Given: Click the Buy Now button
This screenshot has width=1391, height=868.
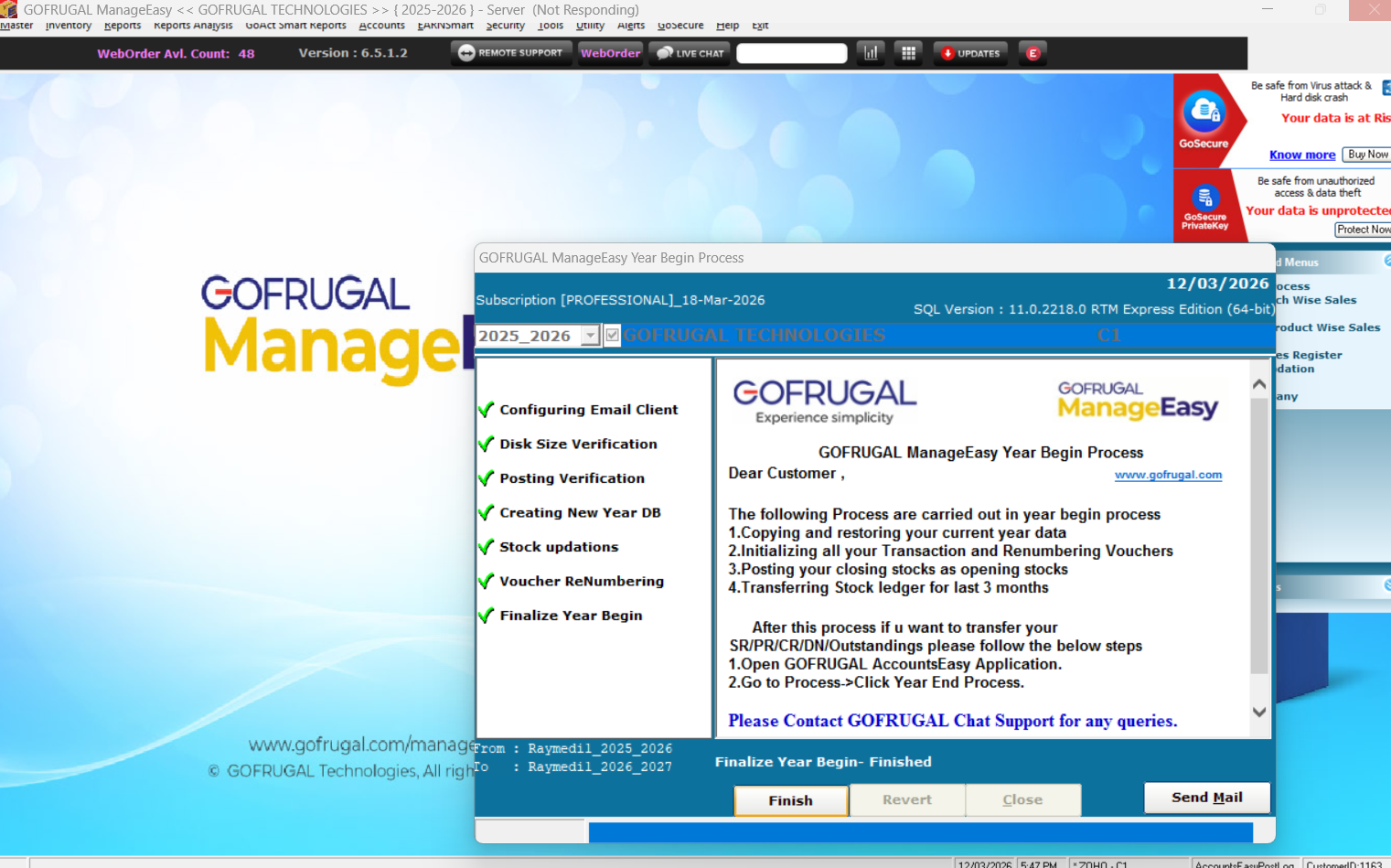Looking at the screenshot, I should (x=1367, y=155).
